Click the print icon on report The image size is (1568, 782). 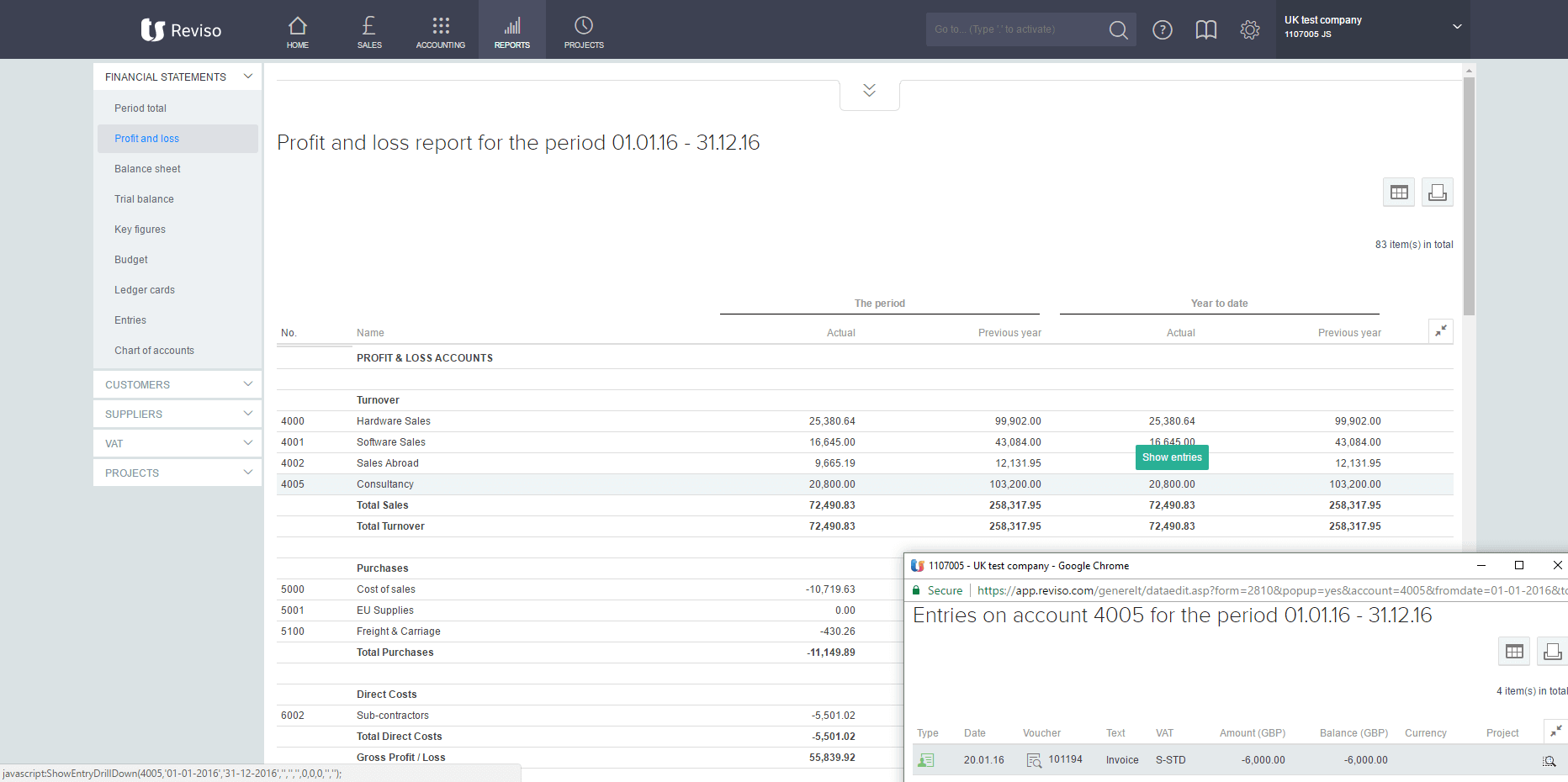[1438, 193]
